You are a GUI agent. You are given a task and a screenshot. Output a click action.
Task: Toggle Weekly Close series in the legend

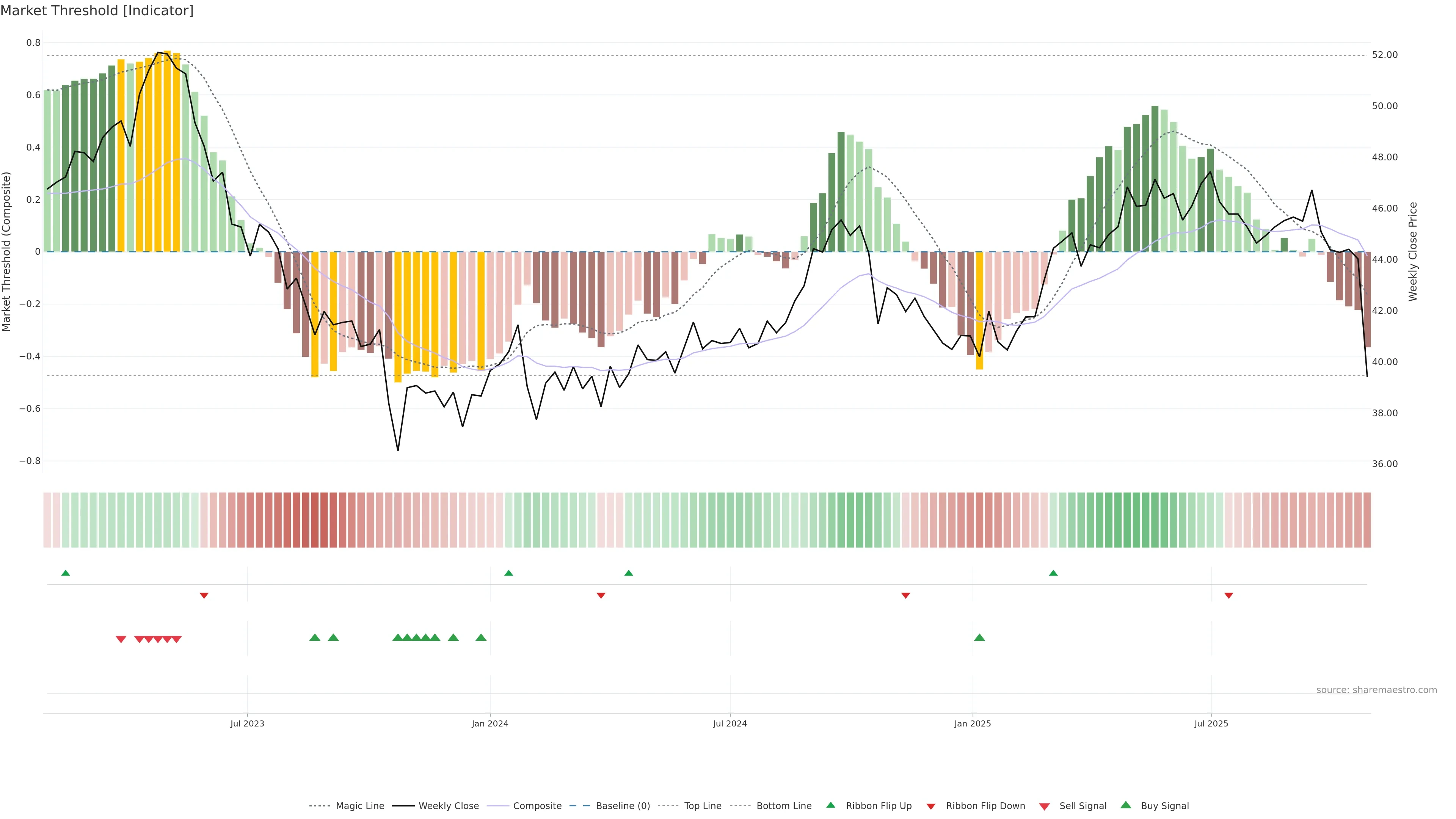click(x=448, y=806)
